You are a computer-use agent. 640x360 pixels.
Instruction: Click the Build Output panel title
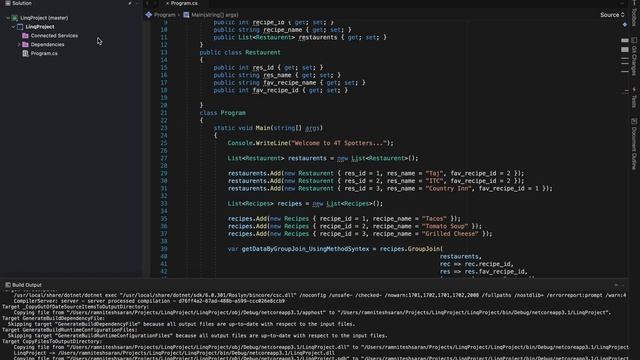click(x=27, y=285)
